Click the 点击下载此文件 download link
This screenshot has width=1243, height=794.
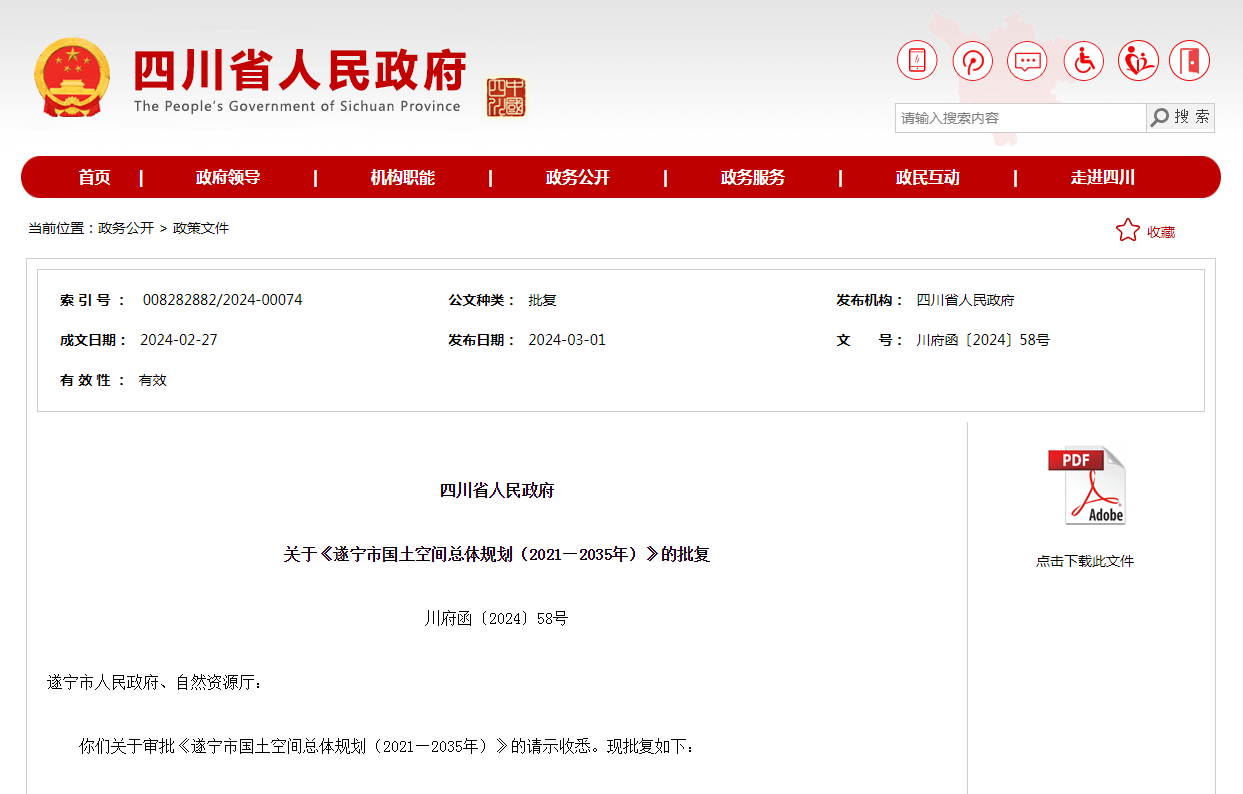coord(1085,561)
